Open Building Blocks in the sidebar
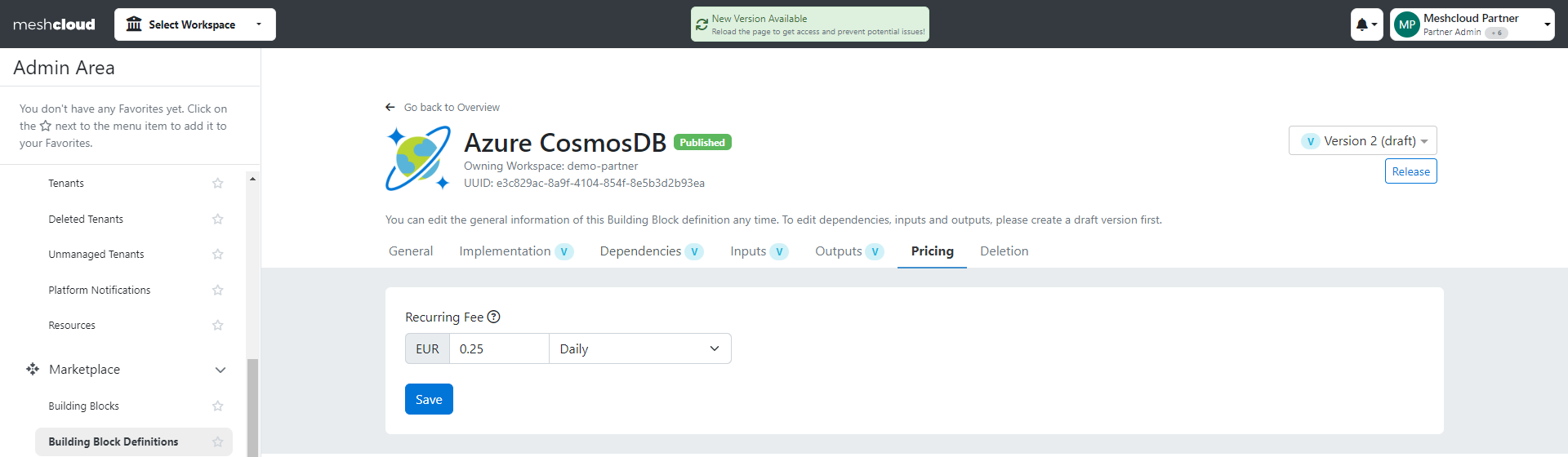Image resolution: width=1568 pixels, height=457 pixels. click(84, 406)
